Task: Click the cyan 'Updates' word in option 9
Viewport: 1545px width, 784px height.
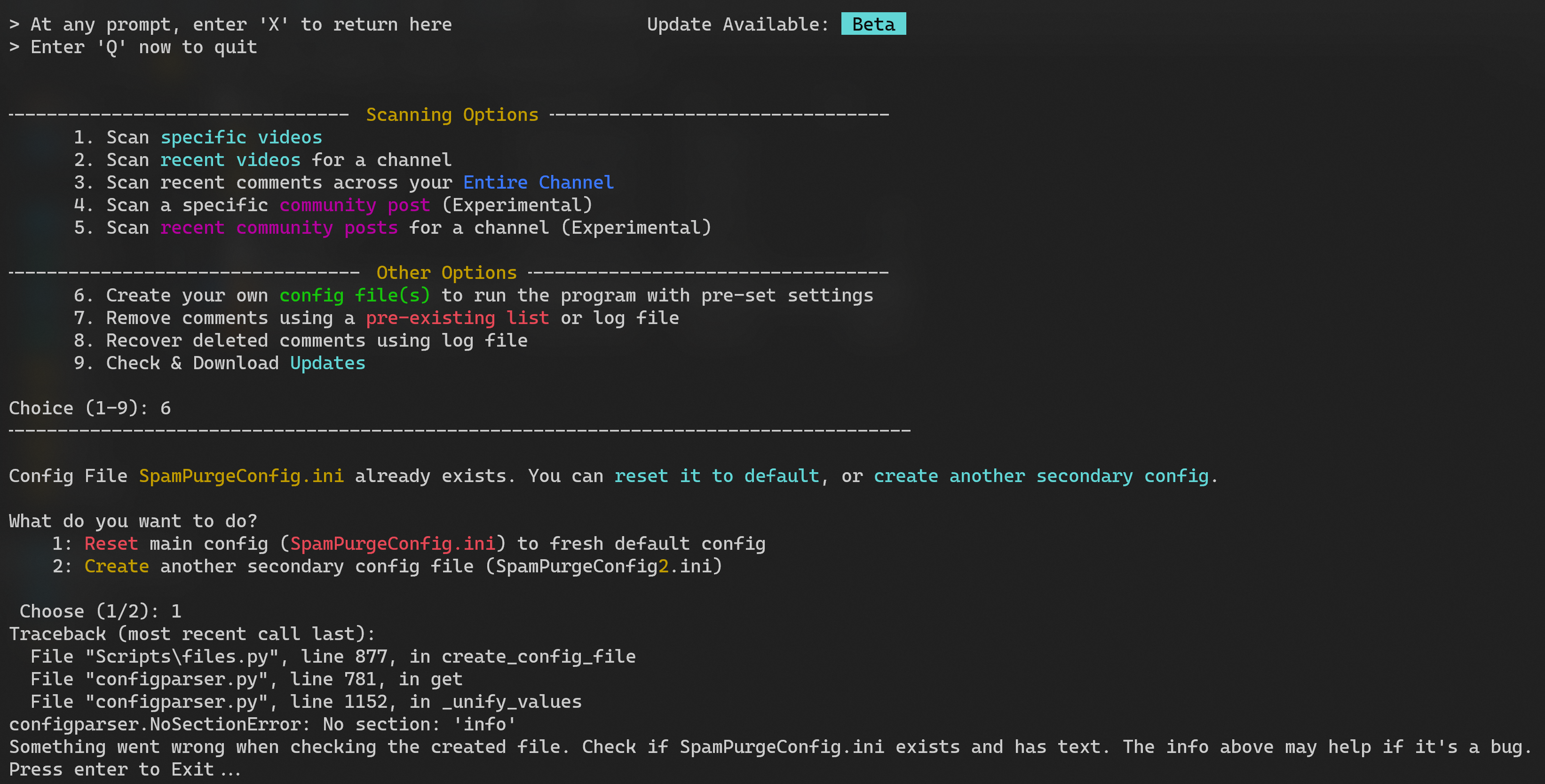Action: coord(327,364)
